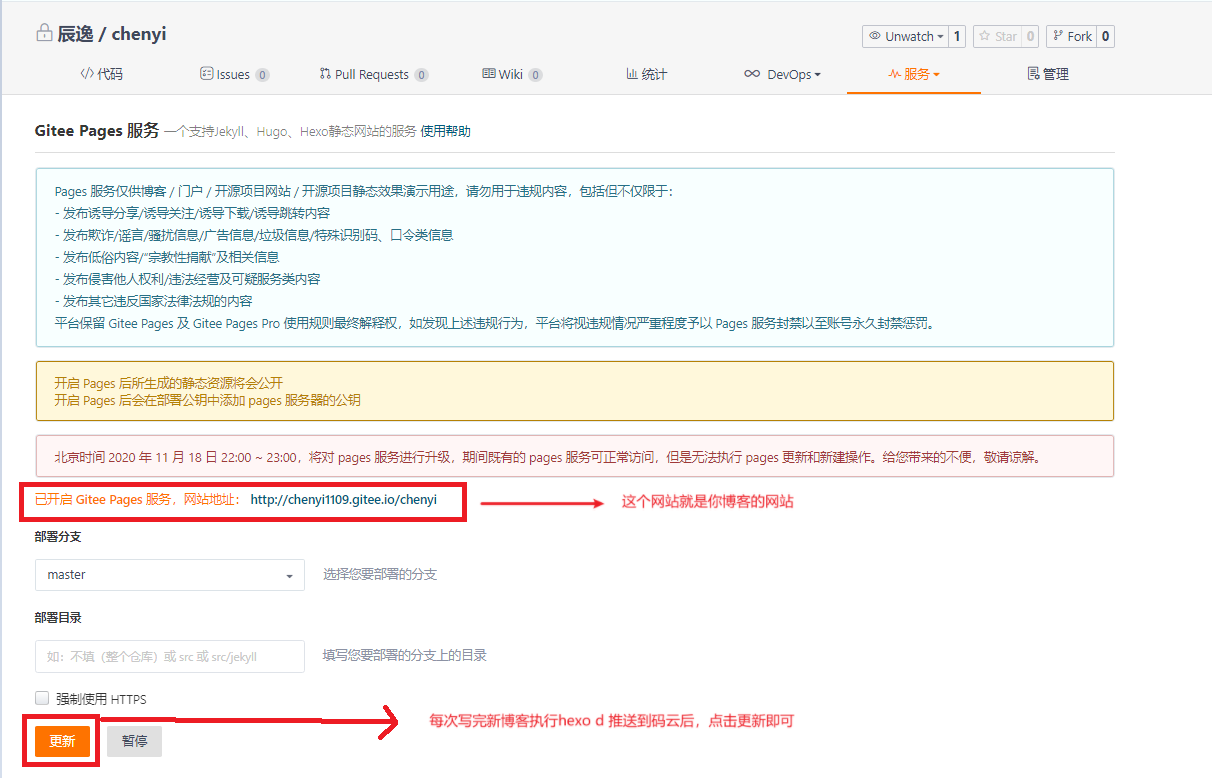
Task: Click the watcher count 1
Action: [x=956, y=36]
